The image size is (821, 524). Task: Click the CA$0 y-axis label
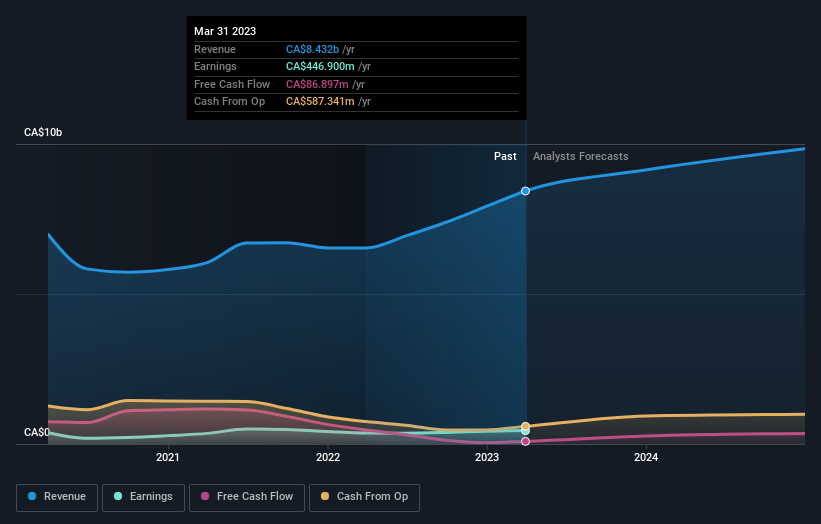(37, 432)
